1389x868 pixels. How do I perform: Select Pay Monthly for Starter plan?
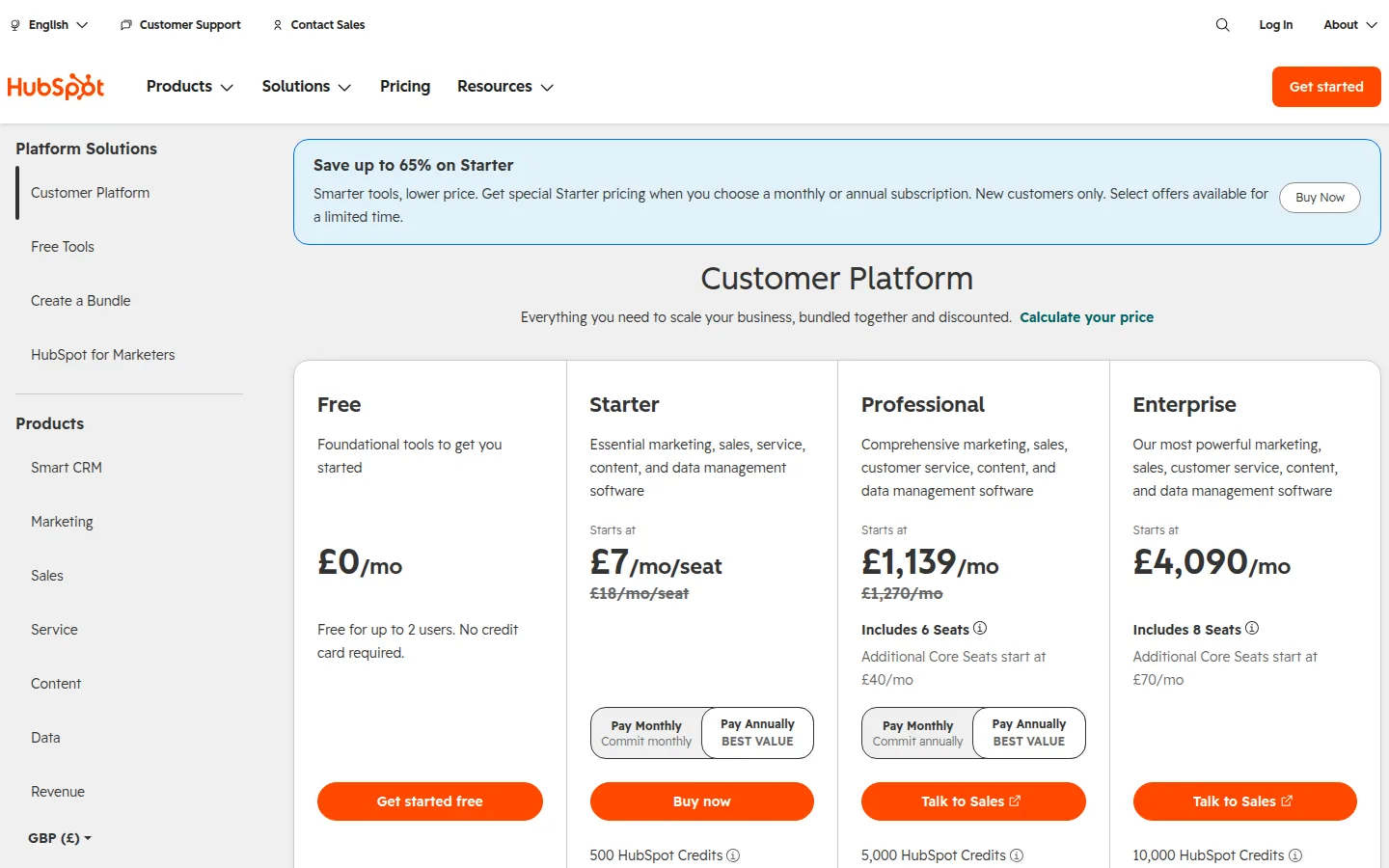point(646,733)
